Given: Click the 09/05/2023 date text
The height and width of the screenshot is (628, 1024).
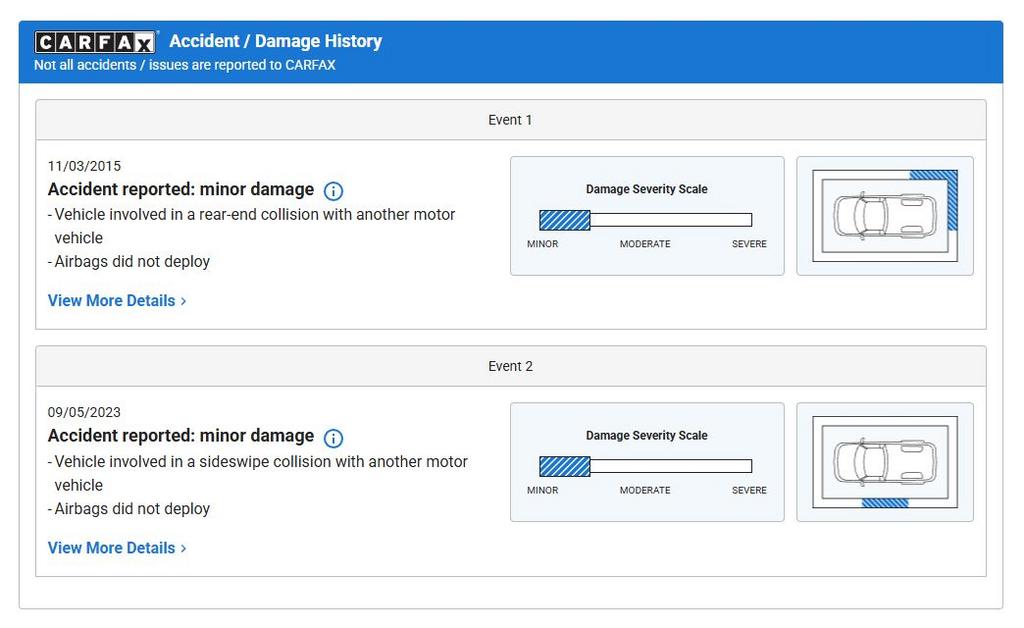Looking at the screenshot, I should (84, 412).
